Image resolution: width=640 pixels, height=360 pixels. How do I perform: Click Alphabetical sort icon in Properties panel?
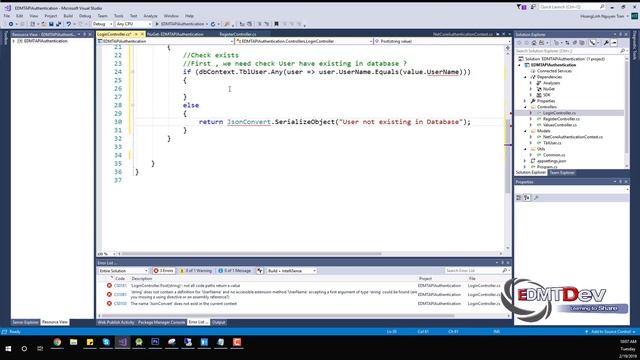527,198
